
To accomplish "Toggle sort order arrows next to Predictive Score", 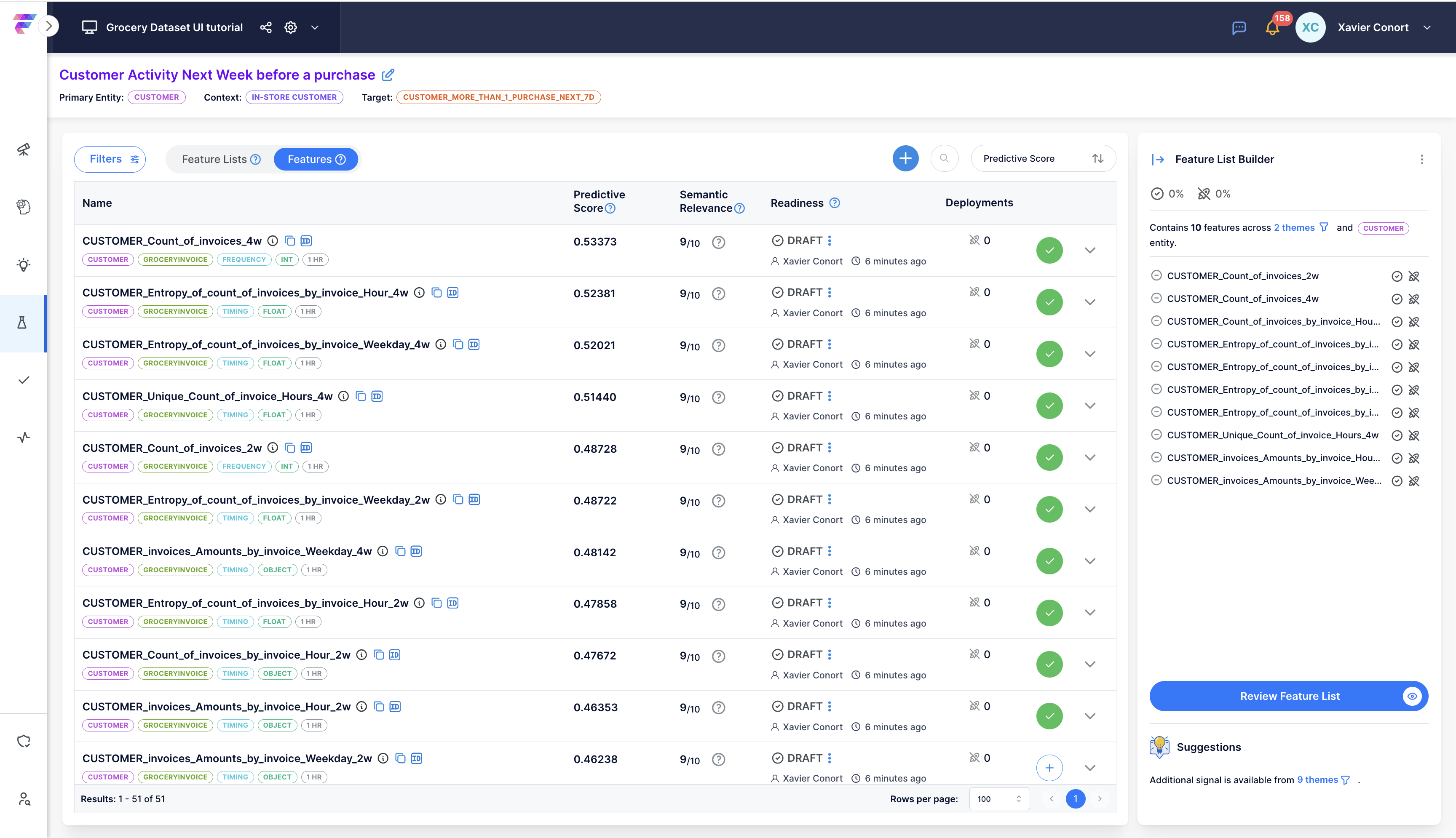I will pos(1098,158).
